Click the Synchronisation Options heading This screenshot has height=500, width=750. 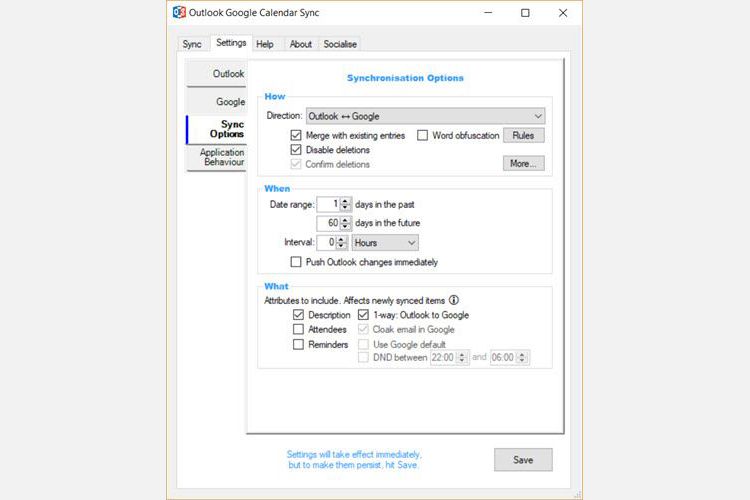(x=405, y=78)
